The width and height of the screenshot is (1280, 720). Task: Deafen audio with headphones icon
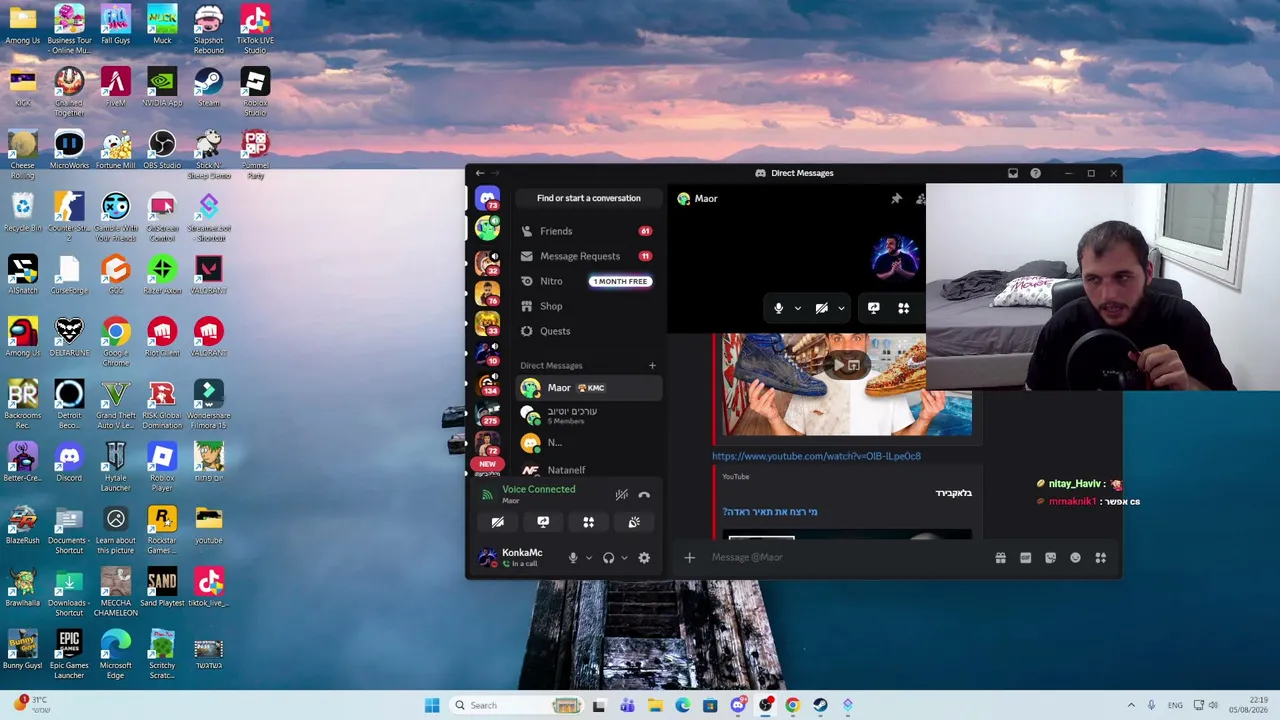(608, 558)
